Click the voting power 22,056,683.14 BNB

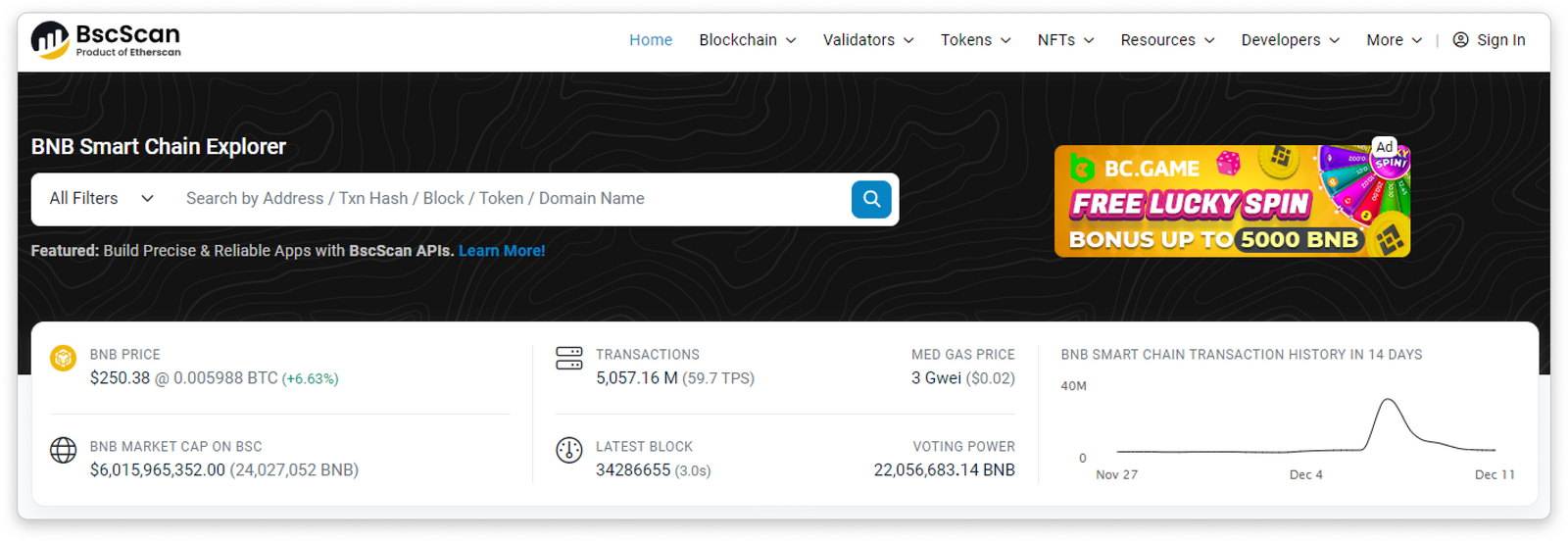coord(945,470)
